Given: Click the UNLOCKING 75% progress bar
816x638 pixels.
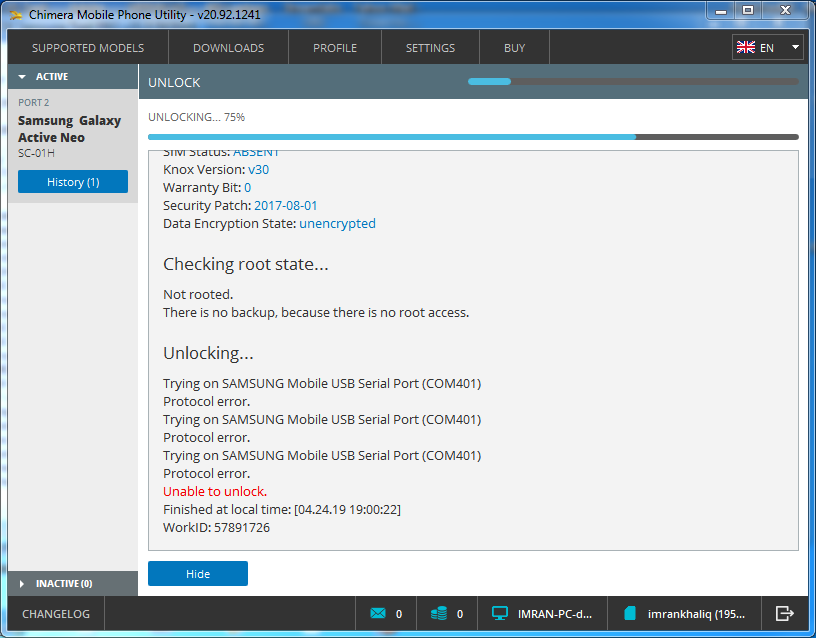Looking at the screenshot, I should (x=473, y=137).
